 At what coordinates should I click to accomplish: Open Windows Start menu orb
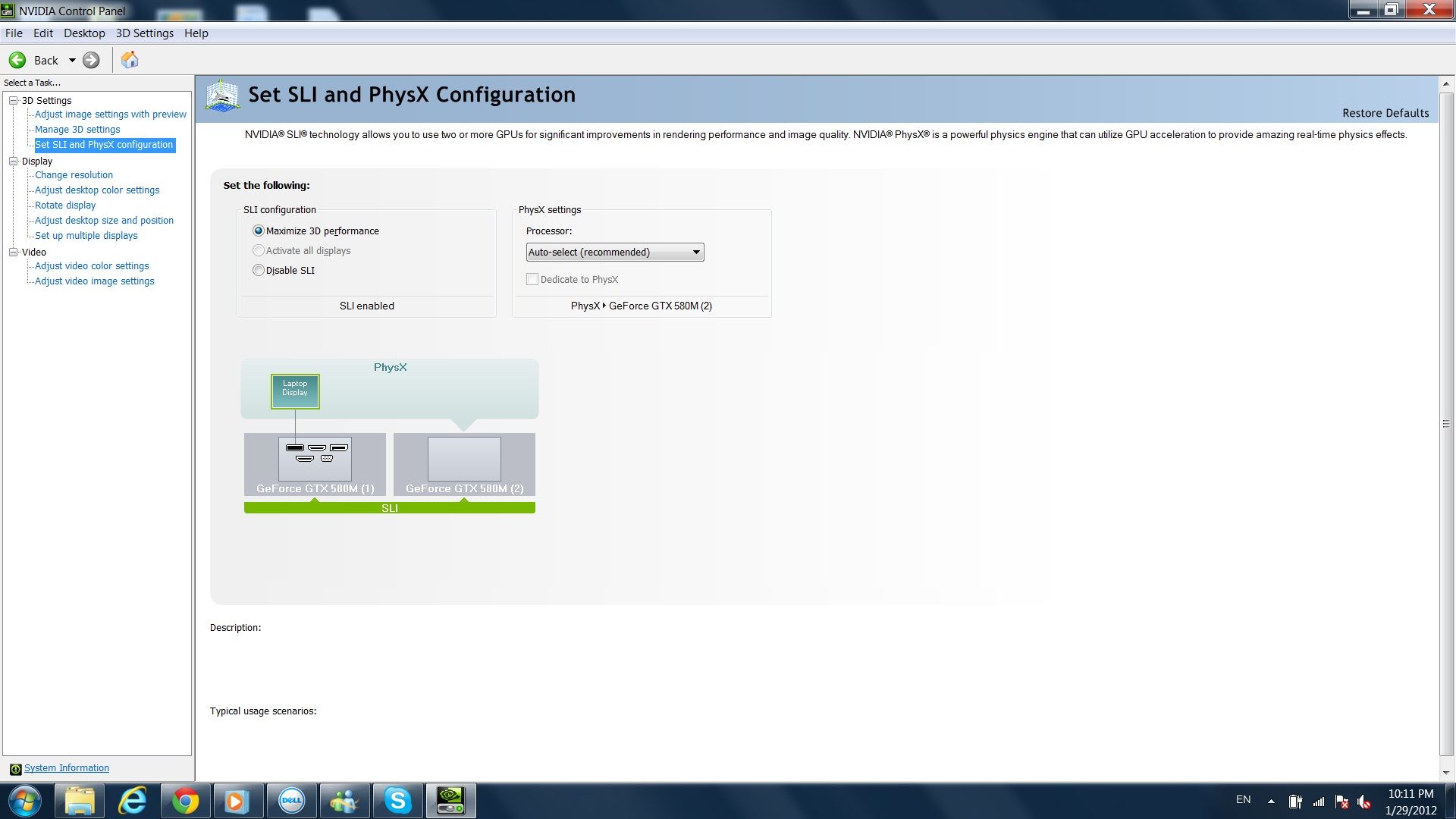(x=24, y=801)
